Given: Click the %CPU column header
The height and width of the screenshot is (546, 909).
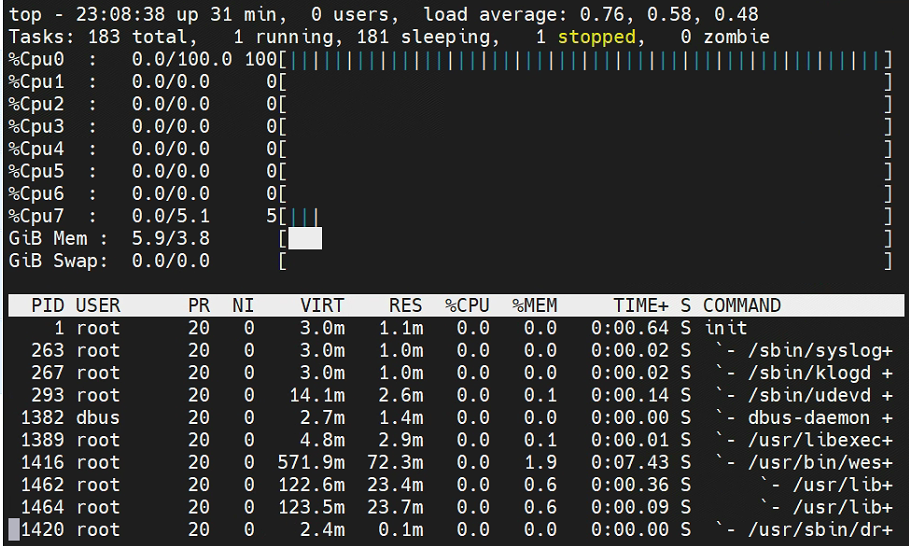Looking at the screenshot, I should pyautogui.click(x=467, y=305).
